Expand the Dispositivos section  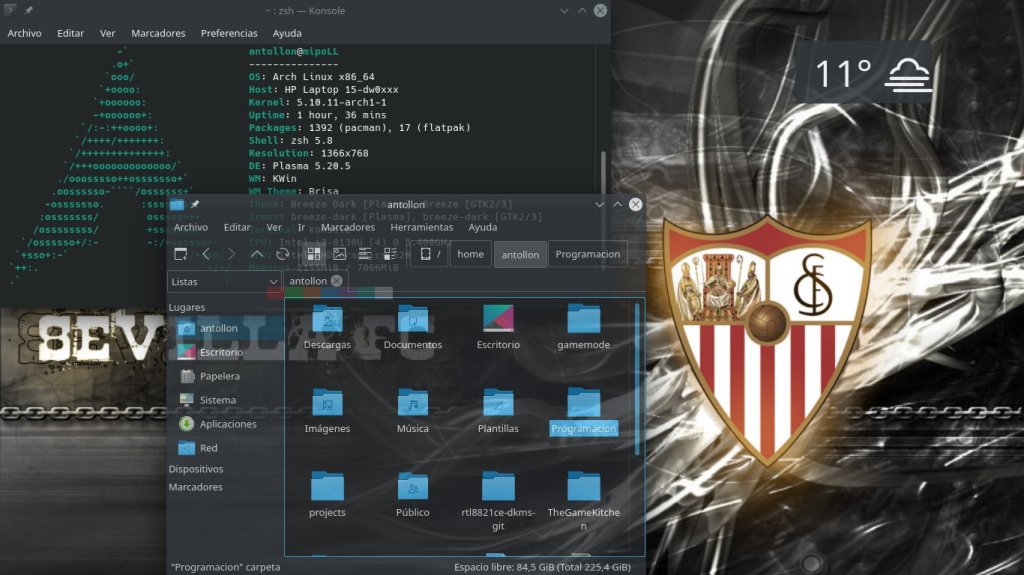point(196,468)
